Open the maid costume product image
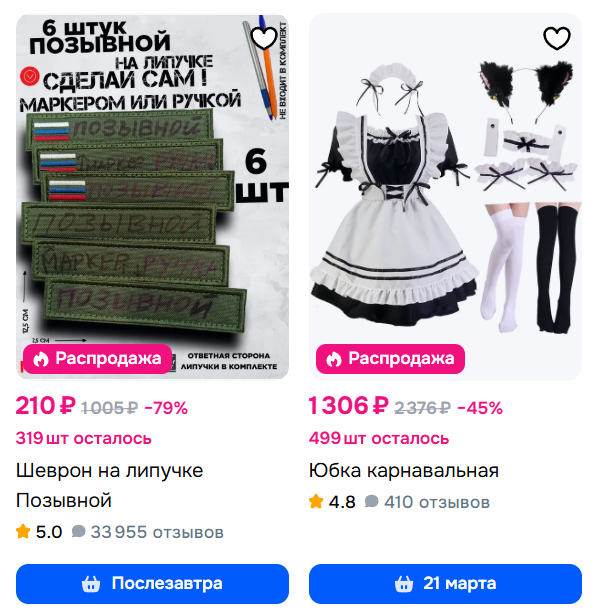This screenshot has height=614, width=596. coord(445,197)
